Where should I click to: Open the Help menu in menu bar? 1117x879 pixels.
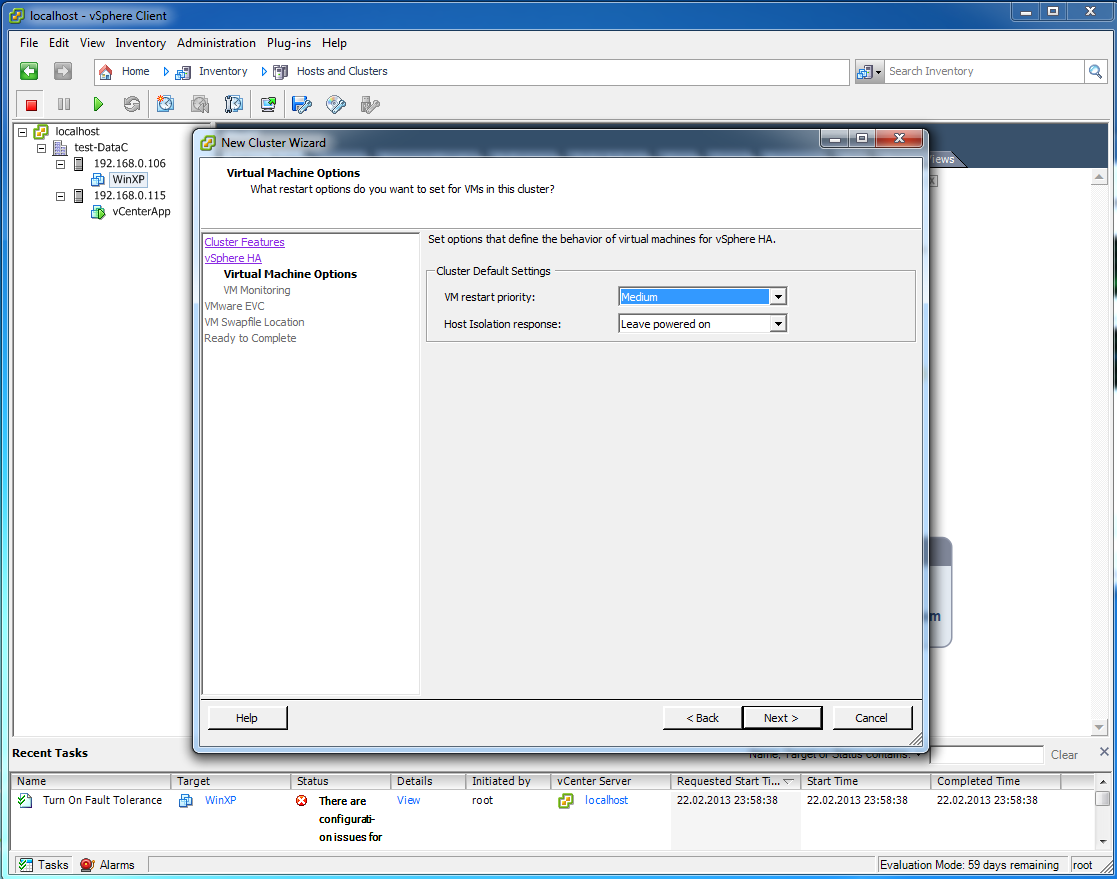334,43
